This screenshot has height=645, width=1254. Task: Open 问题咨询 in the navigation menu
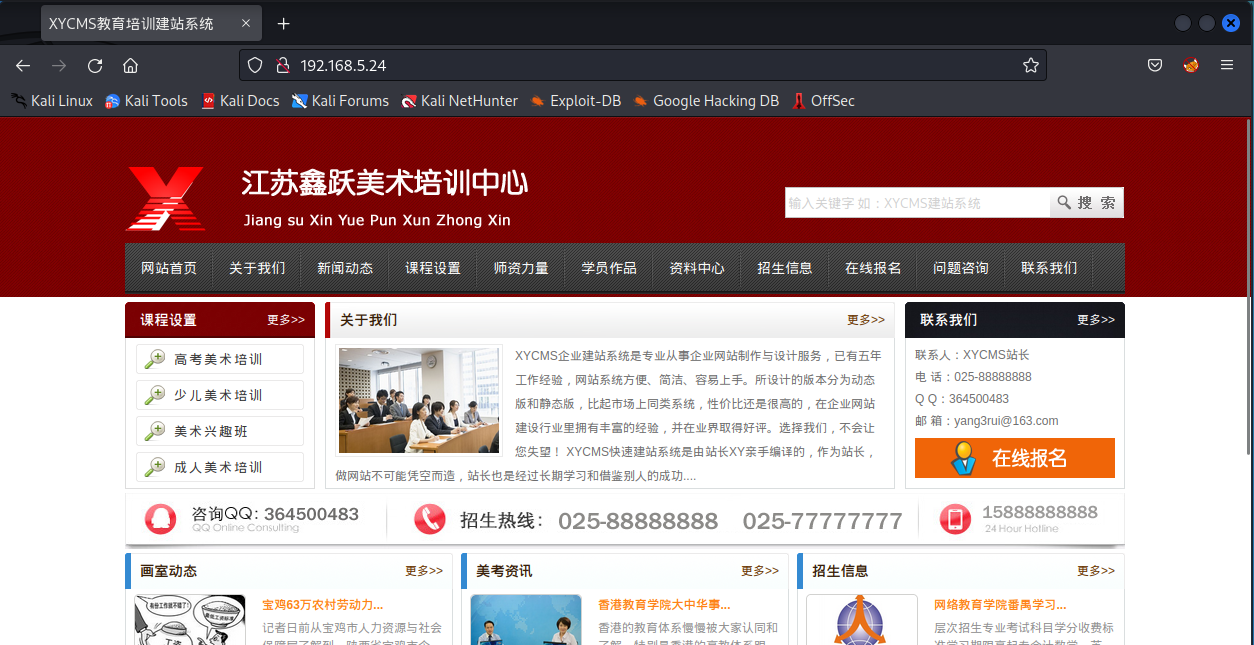pos(961,268)
